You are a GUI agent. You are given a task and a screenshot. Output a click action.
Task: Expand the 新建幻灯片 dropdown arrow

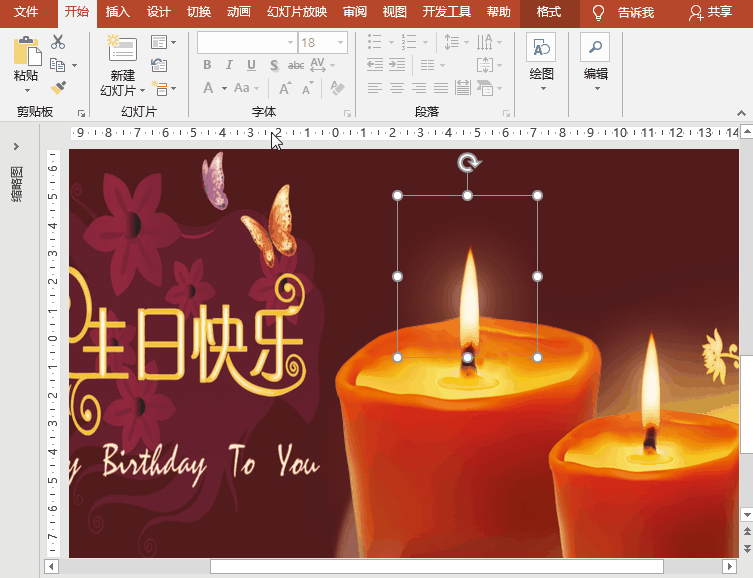coord(143,90)
